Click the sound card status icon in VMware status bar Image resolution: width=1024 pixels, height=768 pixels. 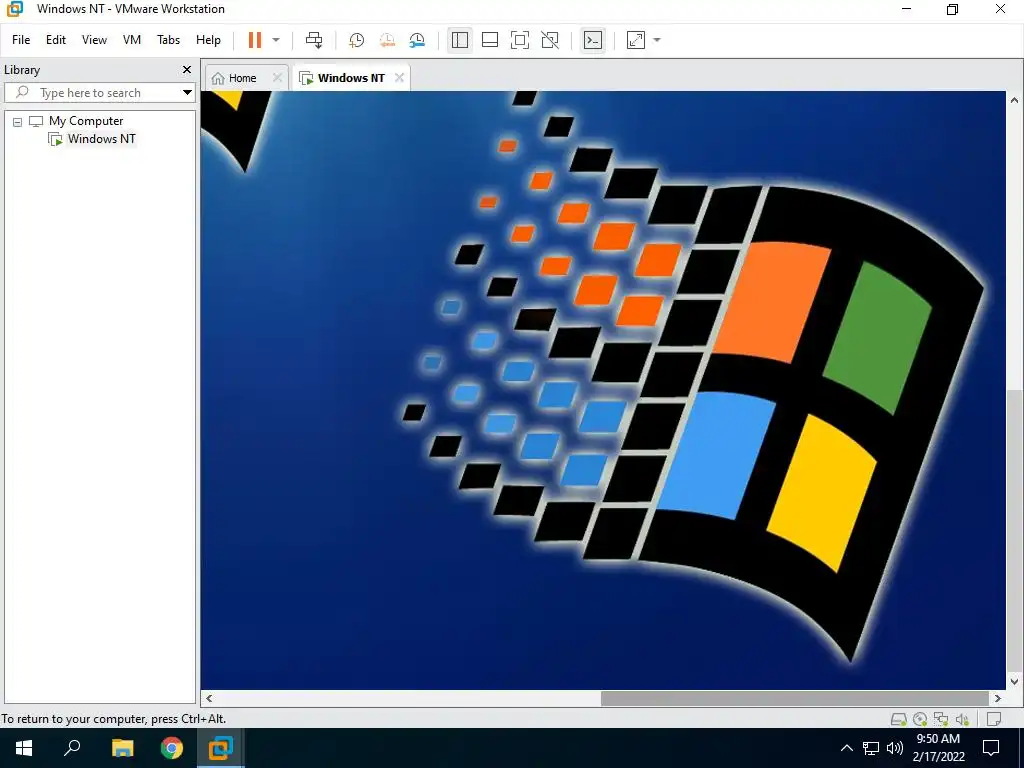click(x=962, y=719)
